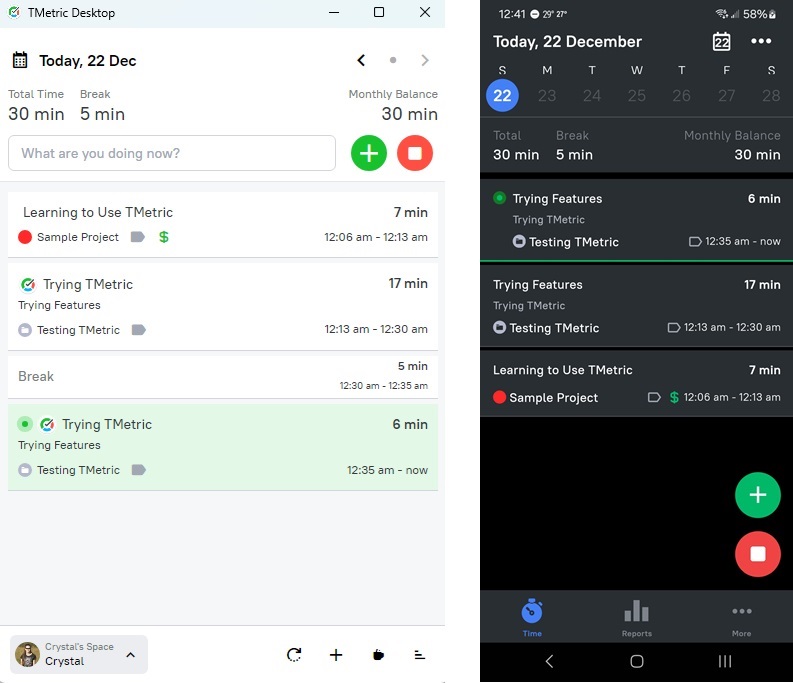Screen dimensions: 793x683
Task: Click the tag icon on the running Desktop entry
Action: pos(139,470)
